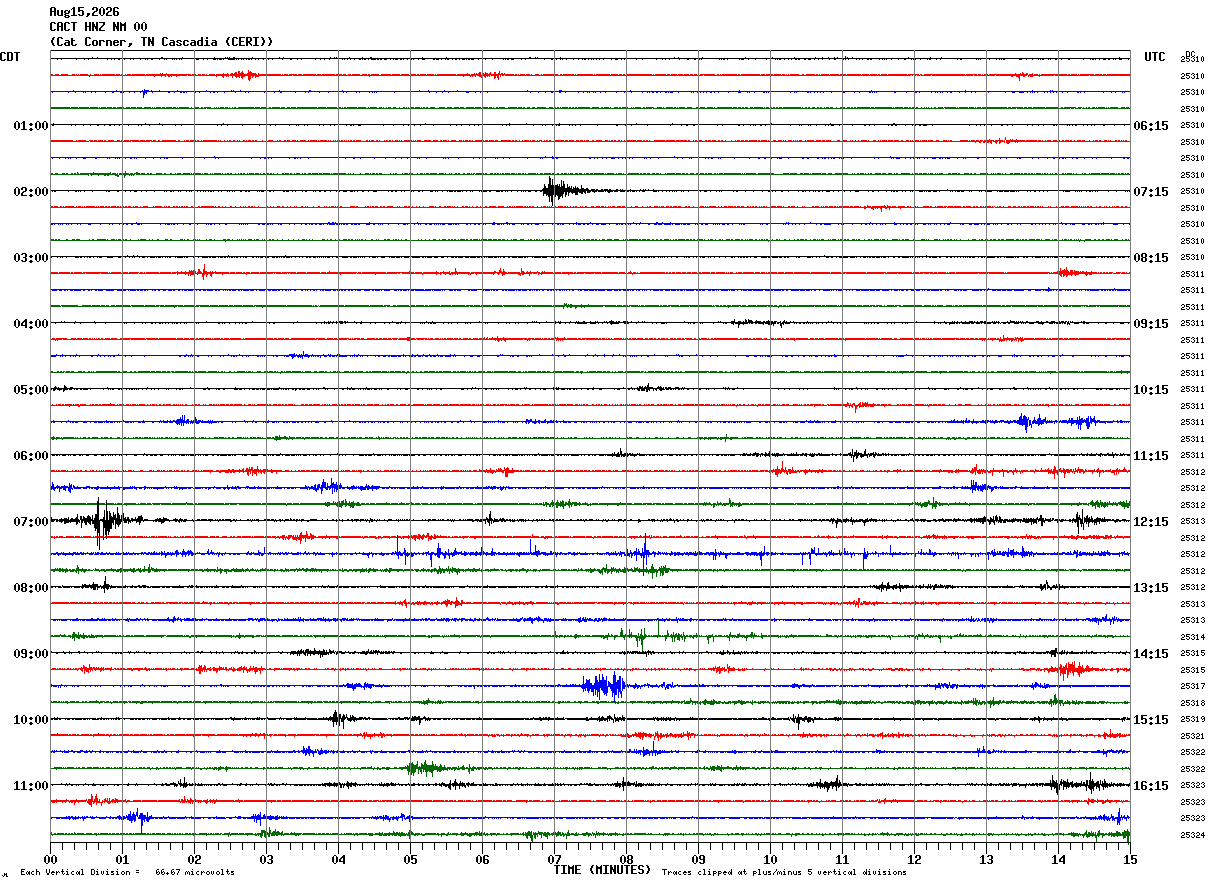The height and width of the screenshot is (886, 1210).
Task: Click the TIME (MINUTES) axis title
Action: point(602,870)
